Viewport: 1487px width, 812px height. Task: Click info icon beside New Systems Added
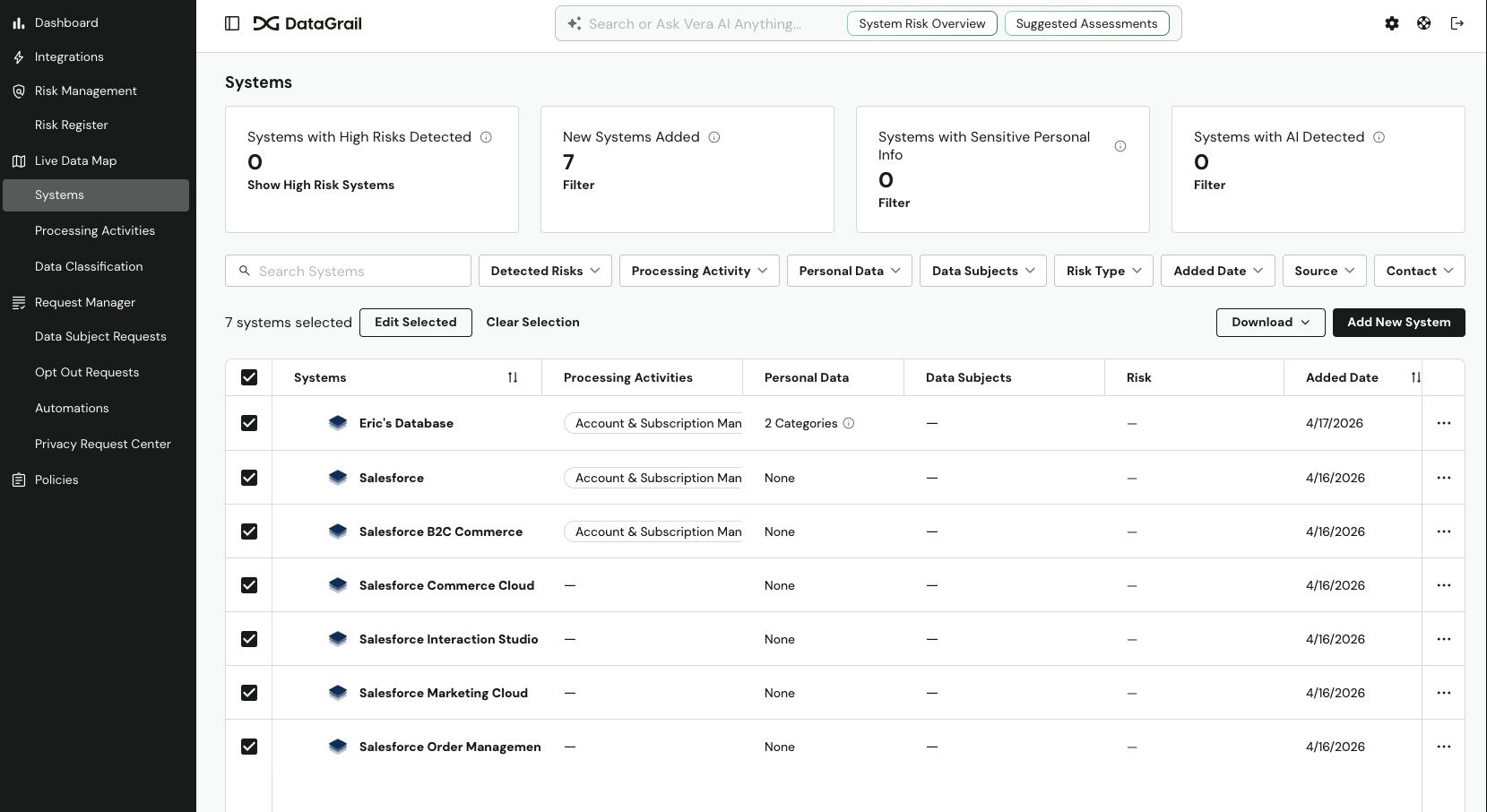point(714,137)
